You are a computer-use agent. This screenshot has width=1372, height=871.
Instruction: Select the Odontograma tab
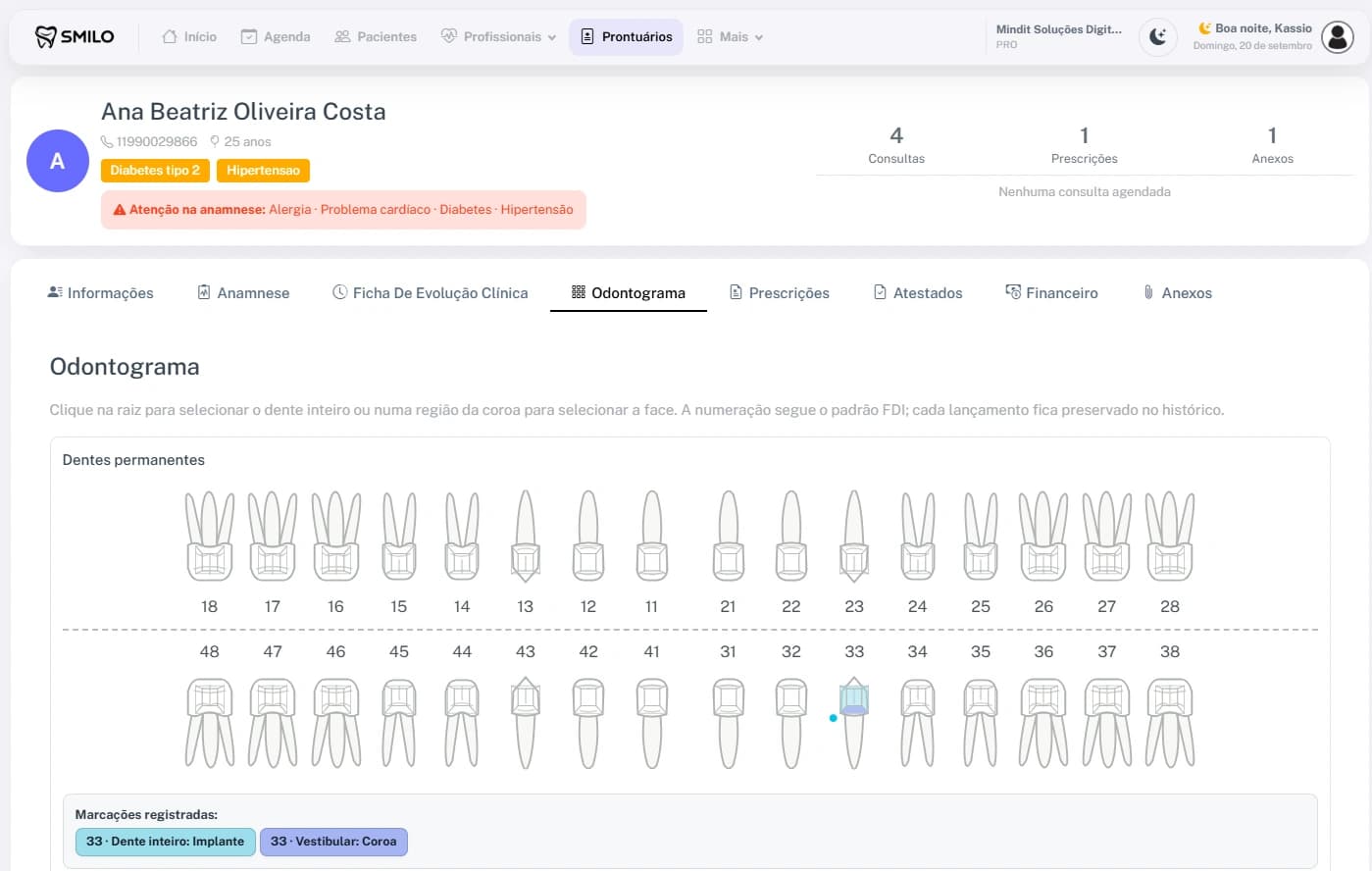point(629,292)
